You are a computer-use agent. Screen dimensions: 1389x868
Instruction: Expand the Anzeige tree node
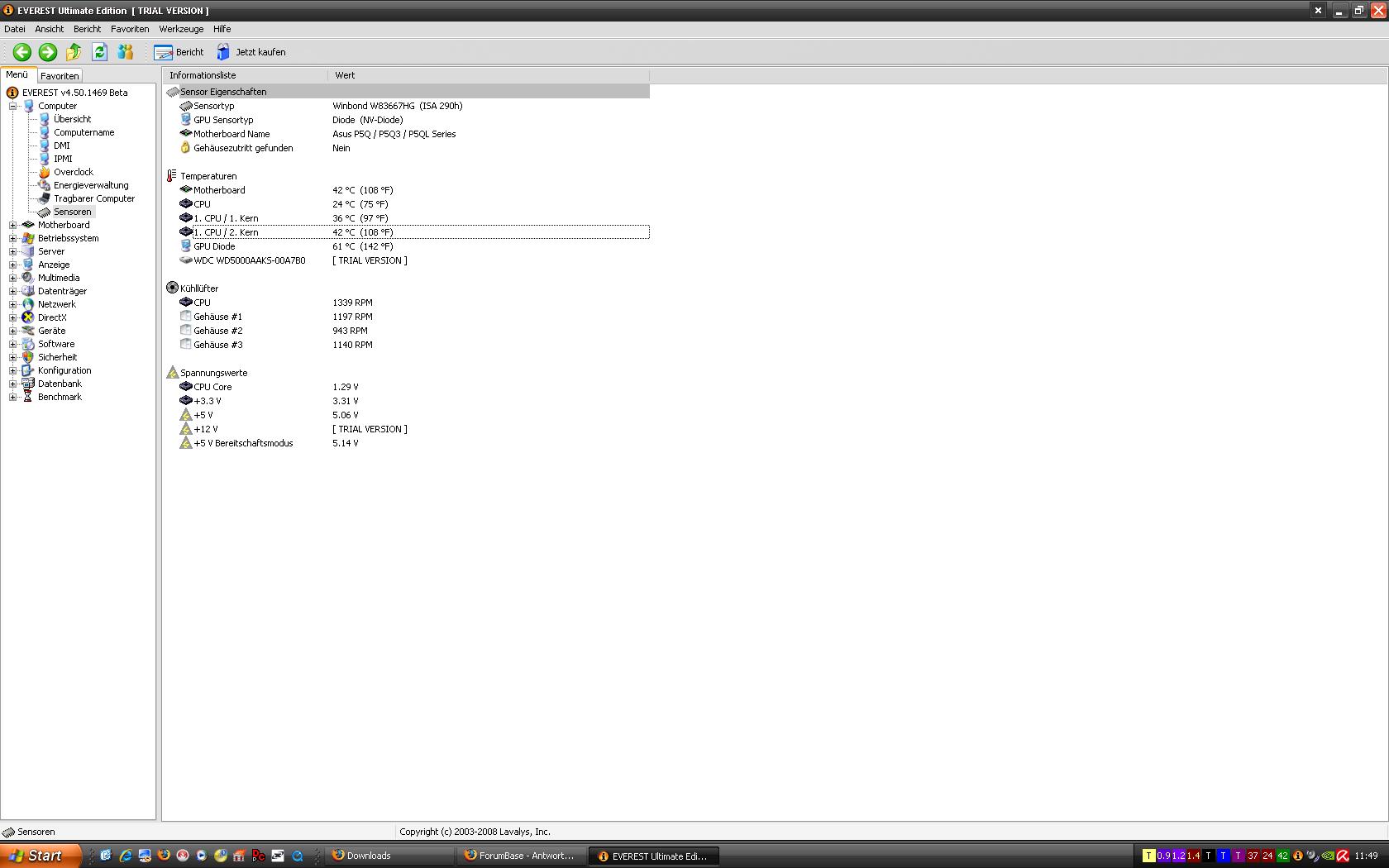tap(12, 265)
